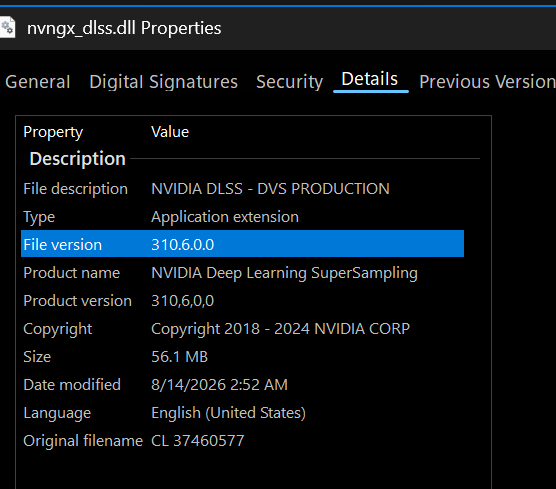Go to the Previous Versions tab
Screen dimensions: 556x489
pos(487,82)
